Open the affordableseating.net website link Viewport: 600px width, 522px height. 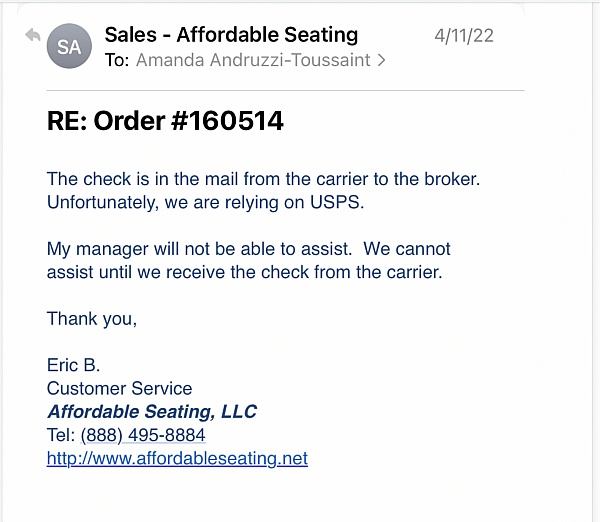point(177,459)
